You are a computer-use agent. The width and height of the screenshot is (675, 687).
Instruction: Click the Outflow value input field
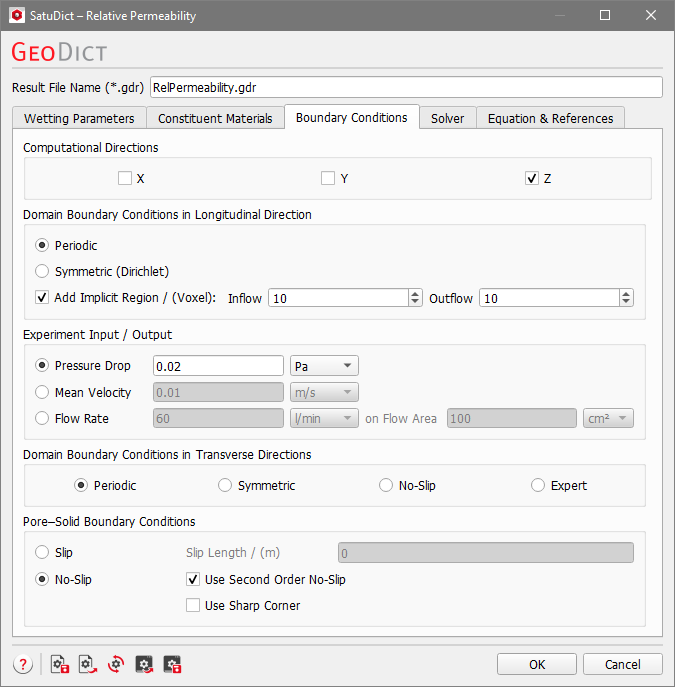pos(550,298)
